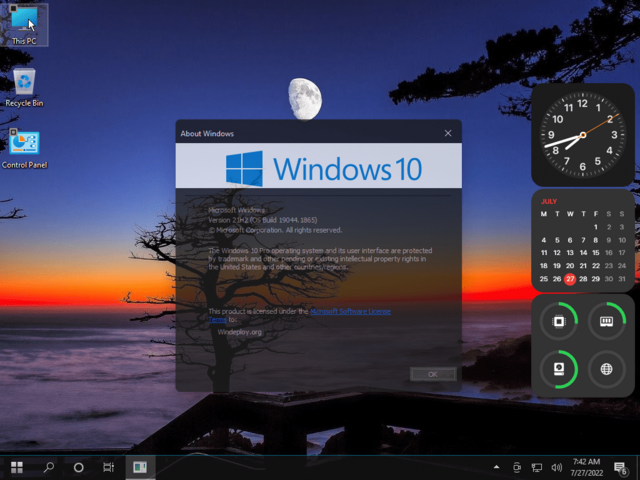Click the disk usage gauge widget
This screenshot has height=480, width=640.
tap(559, 369)
